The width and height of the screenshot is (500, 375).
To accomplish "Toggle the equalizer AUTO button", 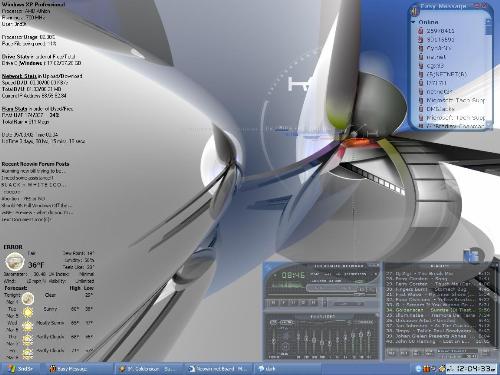I will click(x=287, y=322).
